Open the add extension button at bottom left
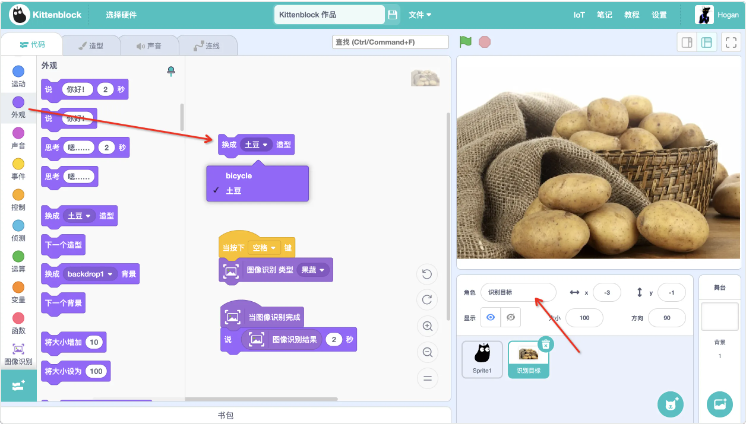The height and width of the screenshot is (425, 746). (x=18, y=386)
